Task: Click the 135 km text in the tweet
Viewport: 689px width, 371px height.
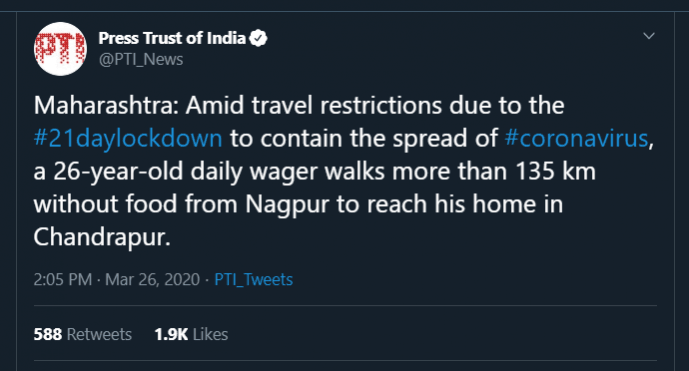Action: click(x=555, y=171)
